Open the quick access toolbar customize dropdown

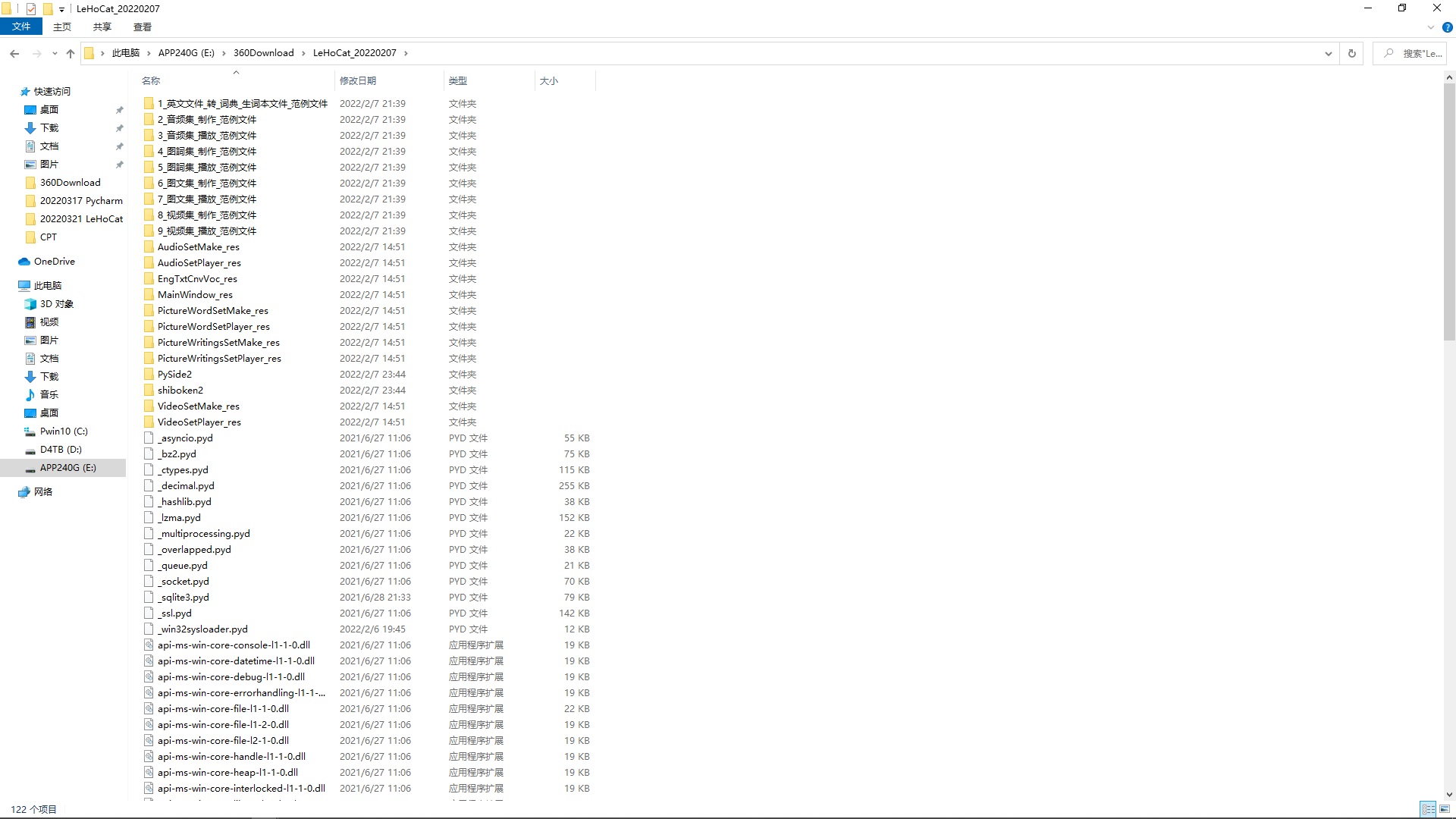tap(61, 10)
